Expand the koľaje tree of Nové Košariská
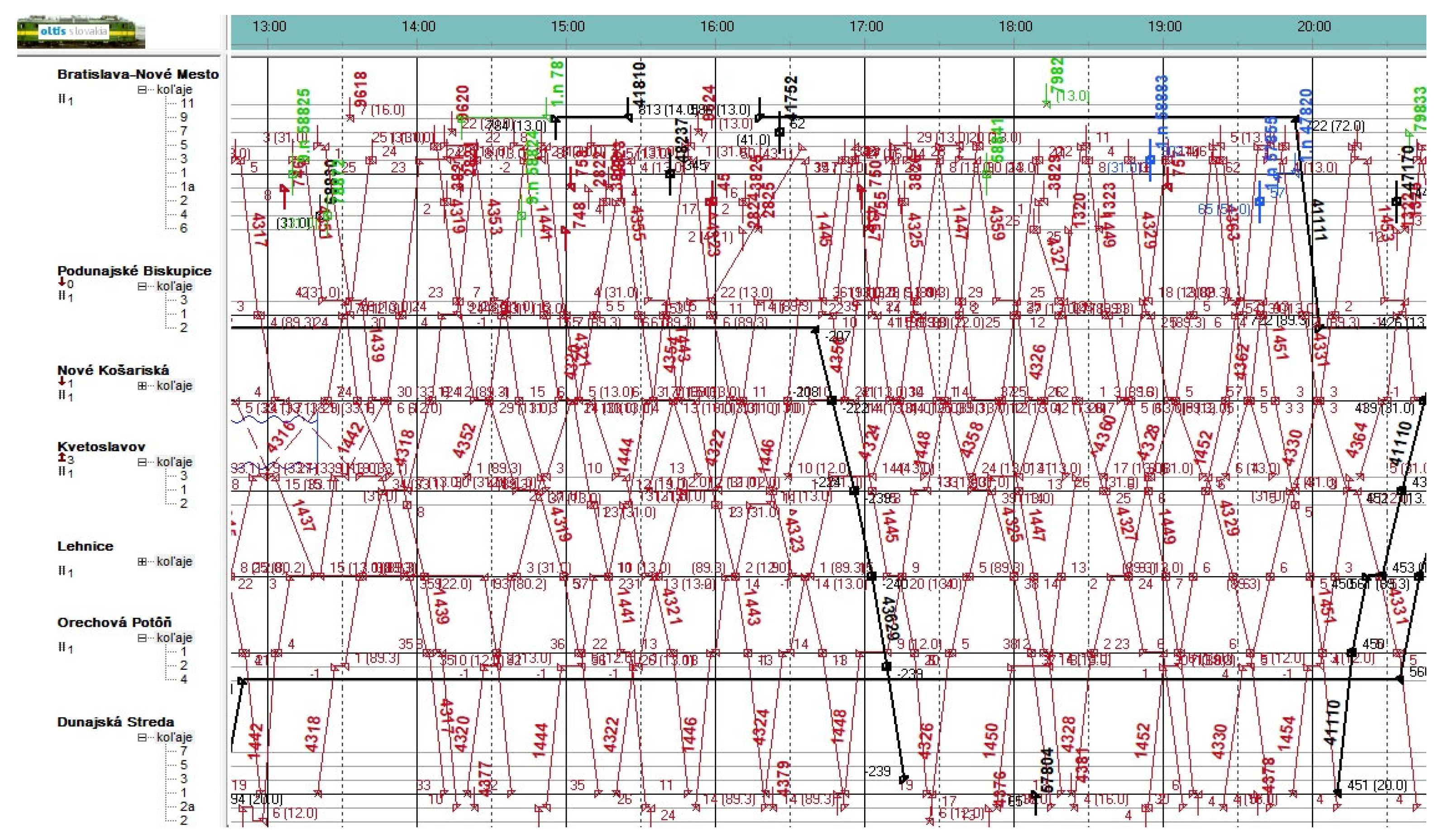 (x=142, y=386)
